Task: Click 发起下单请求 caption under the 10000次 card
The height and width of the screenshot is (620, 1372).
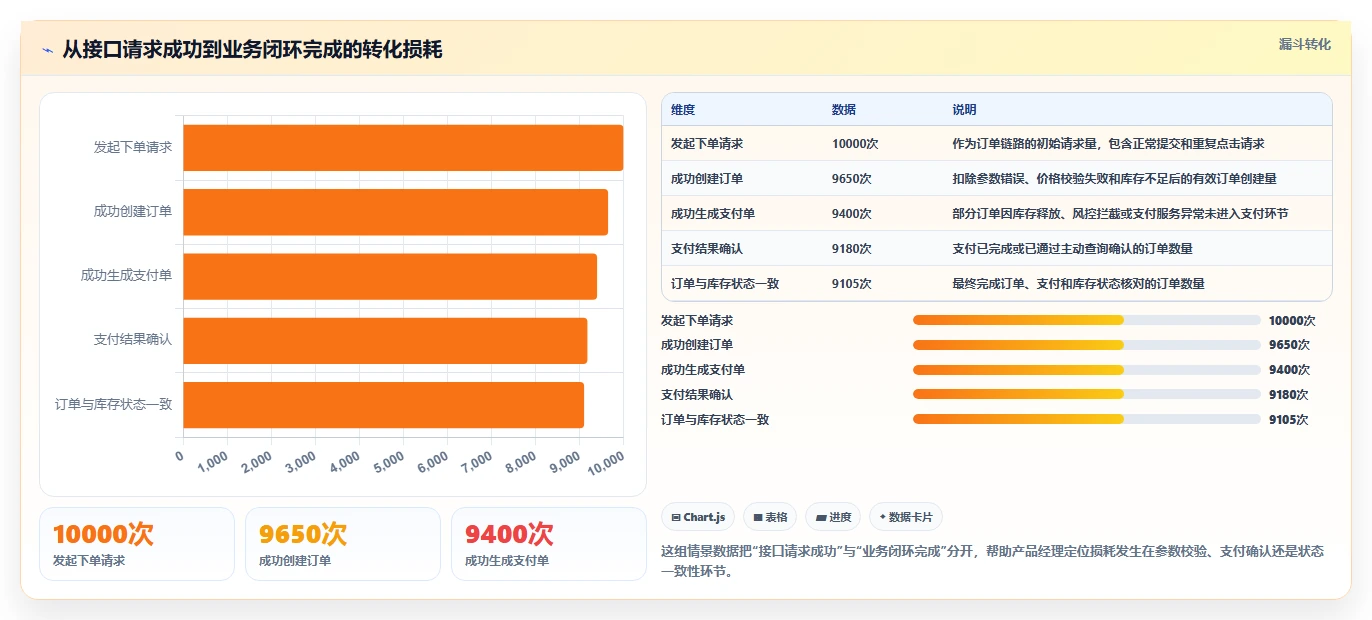Action: point(89,561)
